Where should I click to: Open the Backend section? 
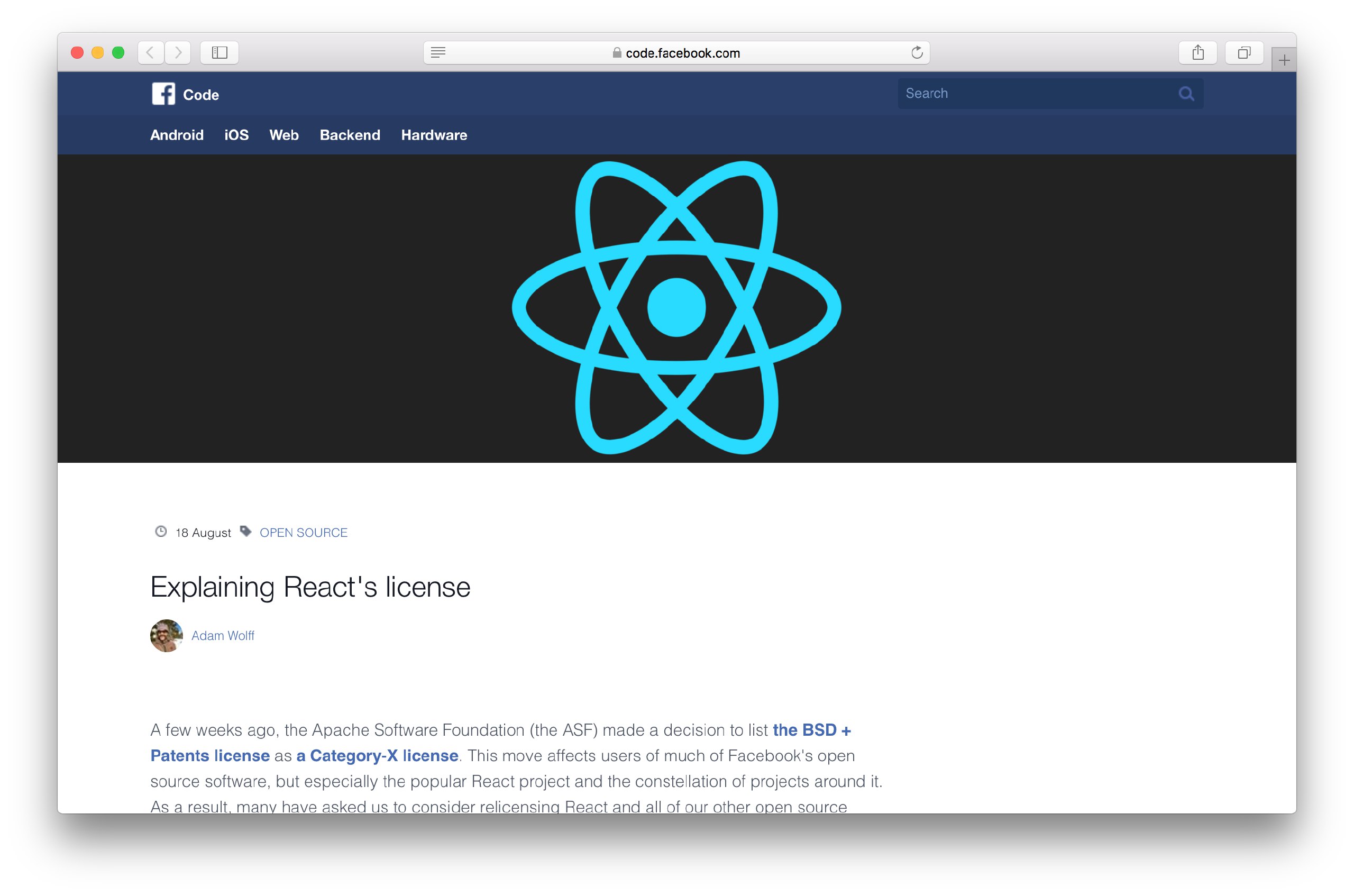[x=350, y=135]
